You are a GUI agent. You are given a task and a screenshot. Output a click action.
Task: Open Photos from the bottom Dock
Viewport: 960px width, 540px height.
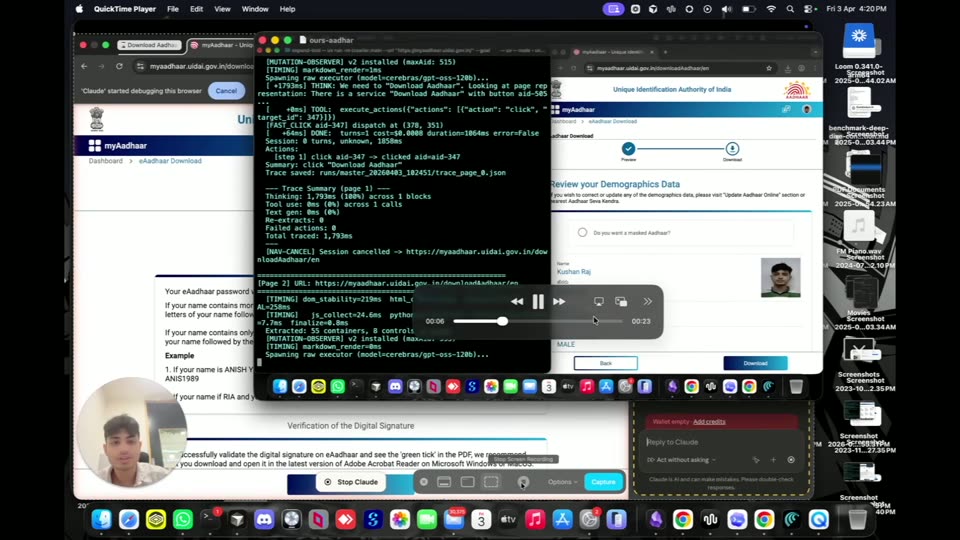pyautogui.click(x=400, y=519)
